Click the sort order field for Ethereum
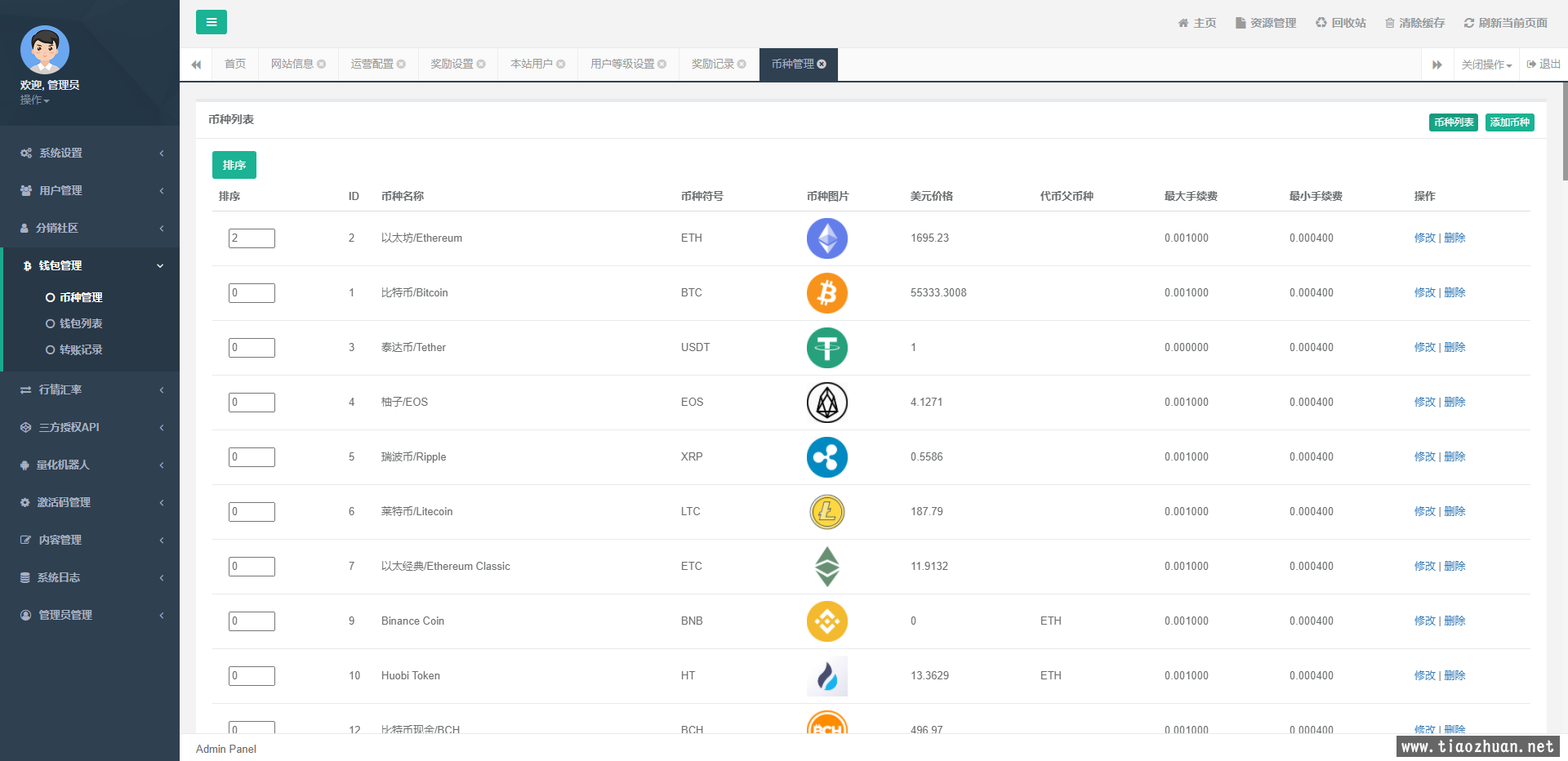The image size is (1568, 761). tap(252, 238)
